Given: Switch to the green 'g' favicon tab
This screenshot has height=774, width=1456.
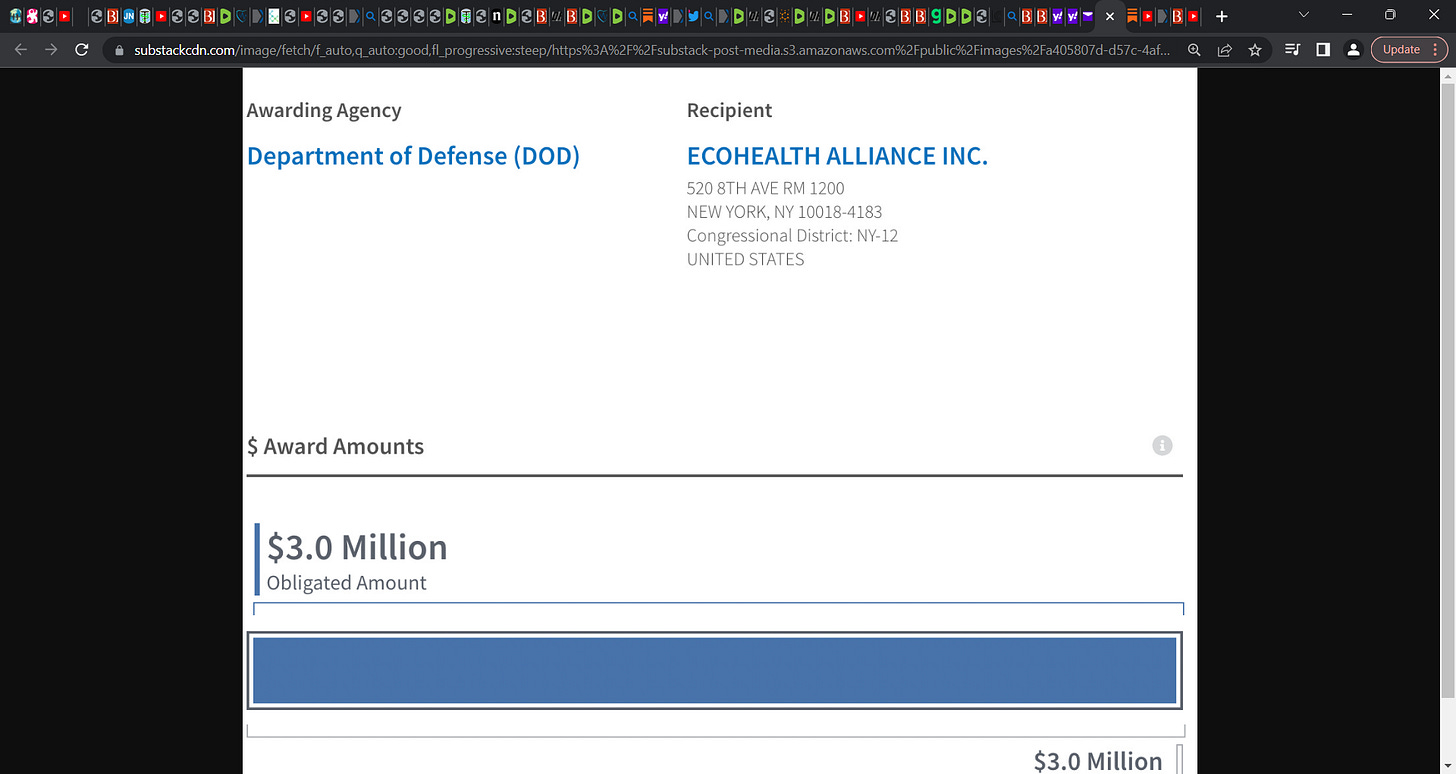Looking at the screenshot, I should pyautogui.click(x=936, y=16).
